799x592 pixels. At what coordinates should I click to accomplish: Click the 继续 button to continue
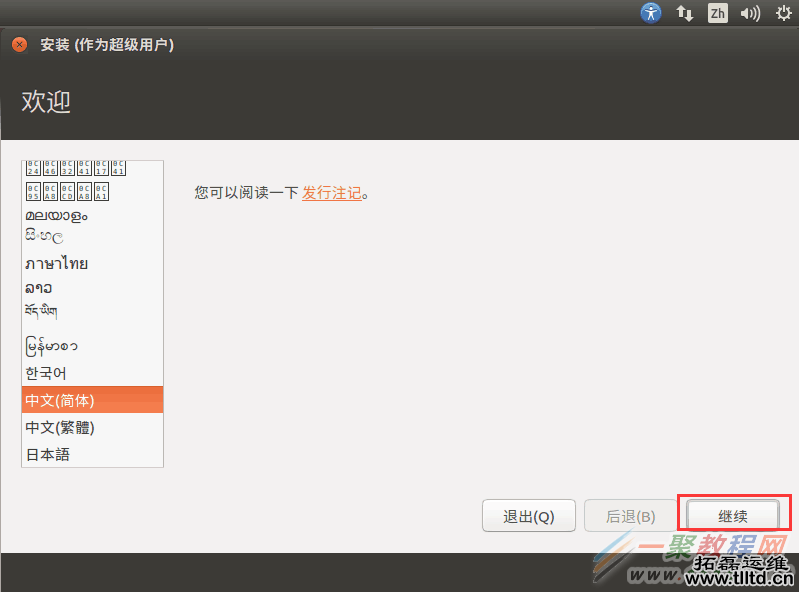coord(733,516)
